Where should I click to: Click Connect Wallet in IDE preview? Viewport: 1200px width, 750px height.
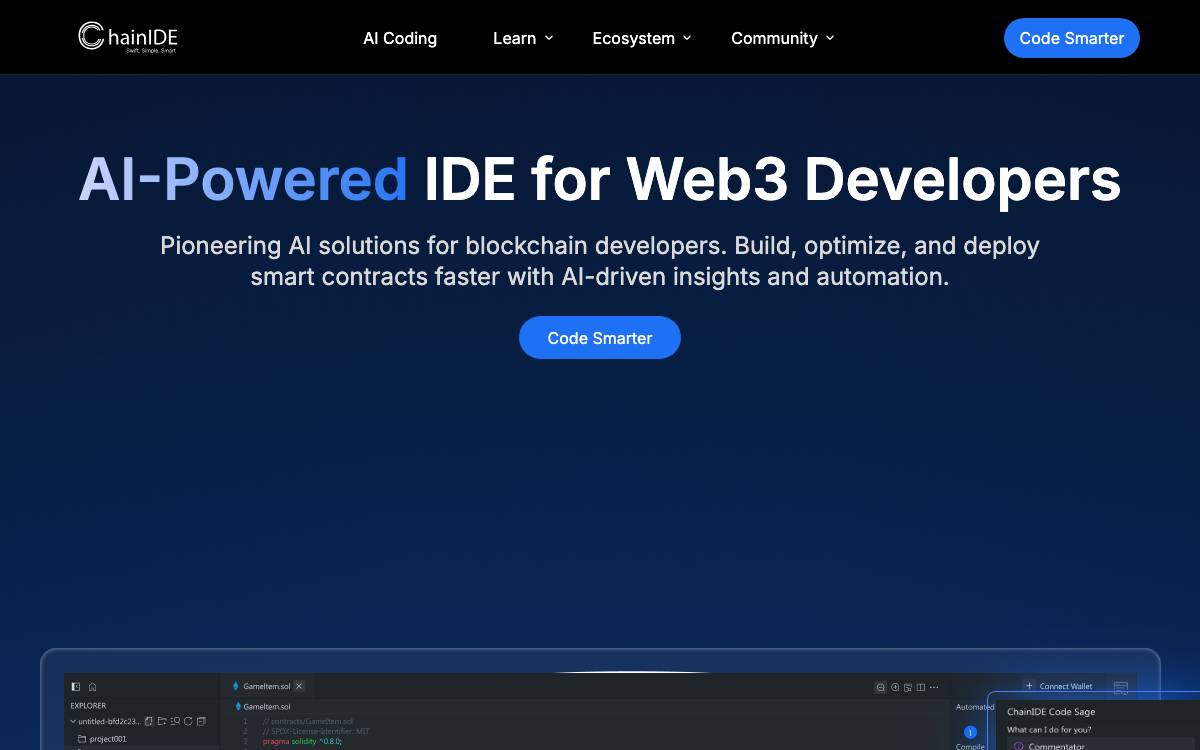(1066, 686)
